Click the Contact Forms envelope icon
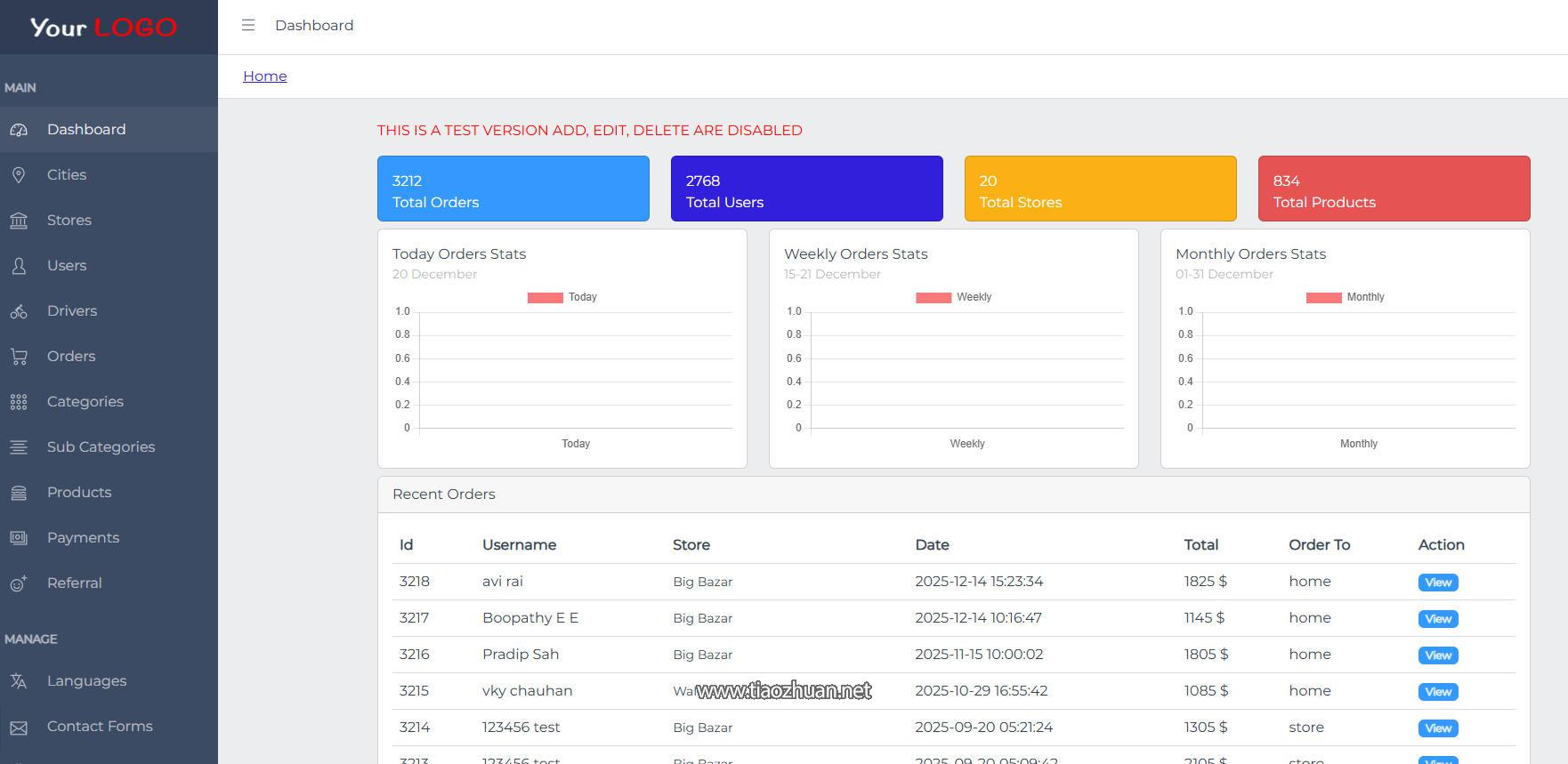 [x=19, y=728]
